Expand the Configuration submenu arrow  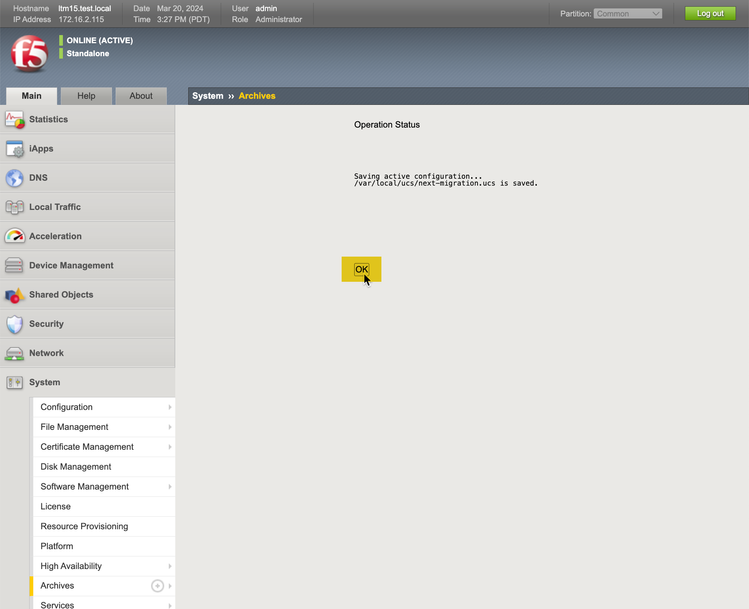[170, 407]
